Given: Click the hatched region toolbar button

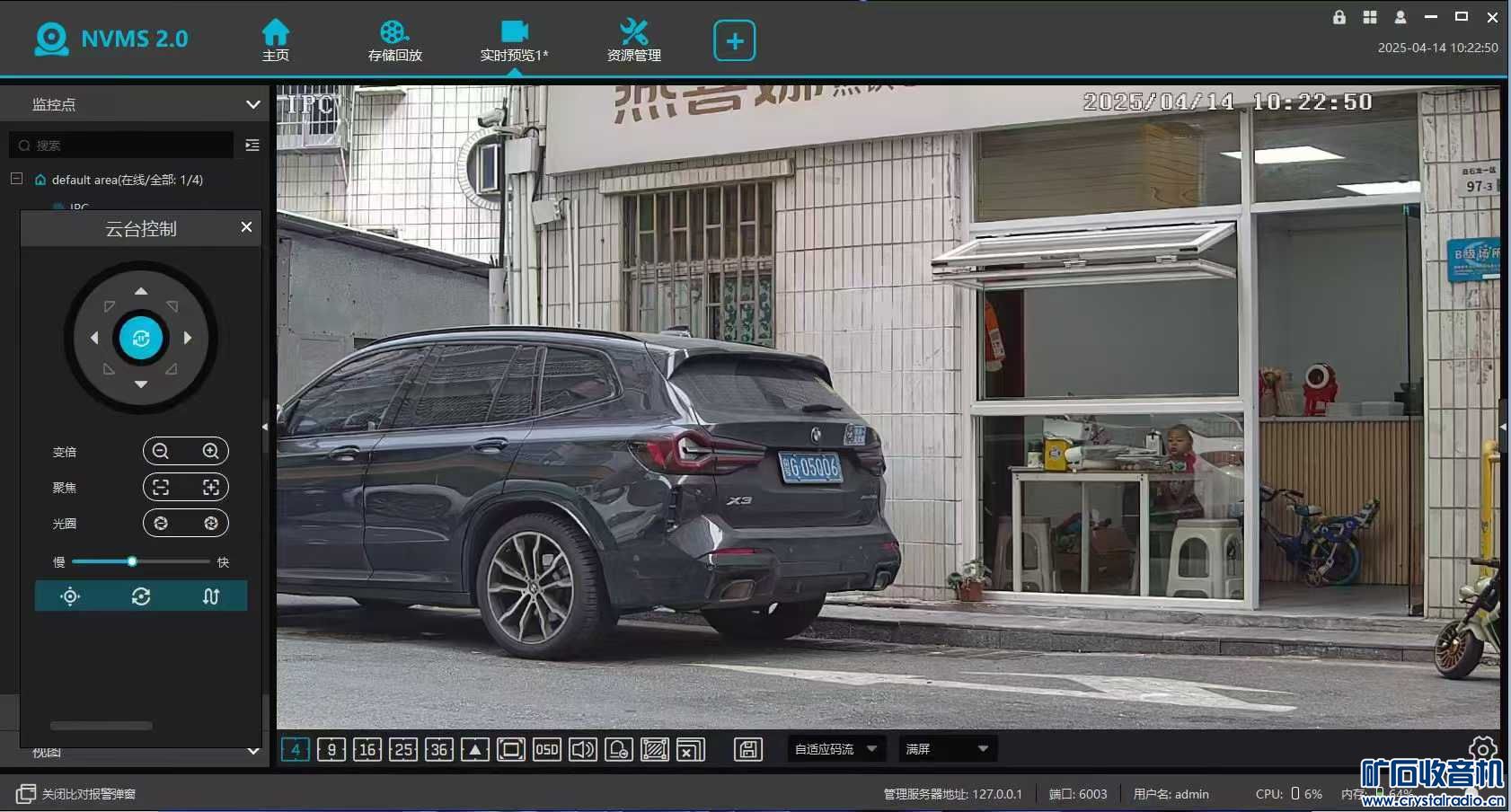Looking at the screenshot, I should pos(655,749).
